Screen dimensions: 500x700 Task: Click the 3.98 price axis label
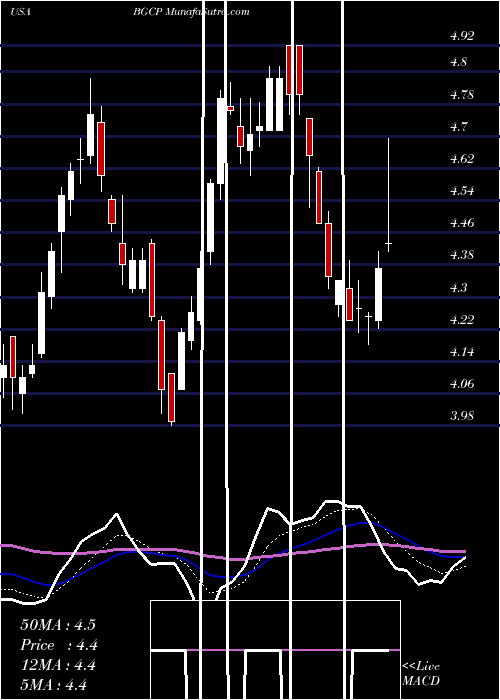tap(462, 416)
